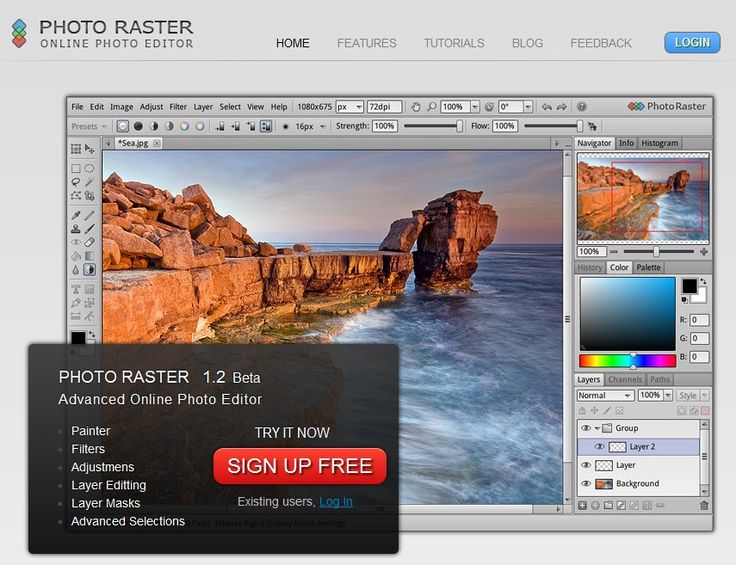The width and height of the screenshot is (736, 565).
Task: Click the hand pan tool
Action: [x=417, y=107]
